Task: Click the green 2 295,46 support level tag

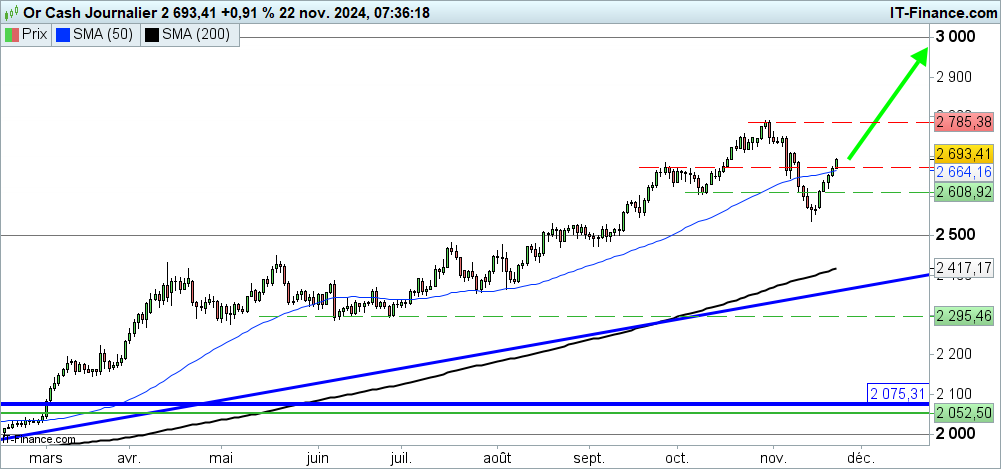Action: coord(964,315)
